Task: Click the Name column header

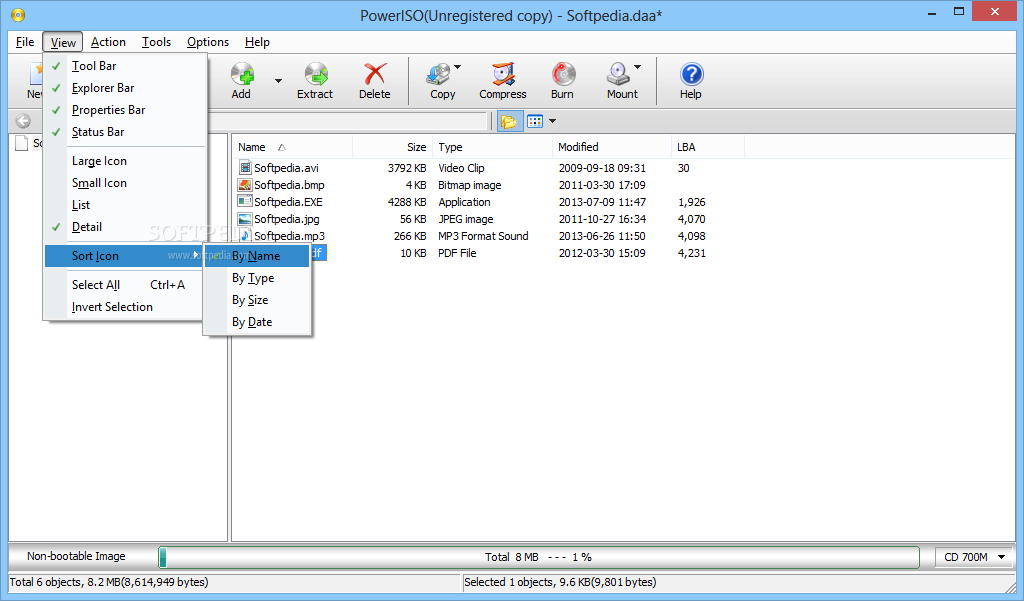Action: click(x=292, y=147)
